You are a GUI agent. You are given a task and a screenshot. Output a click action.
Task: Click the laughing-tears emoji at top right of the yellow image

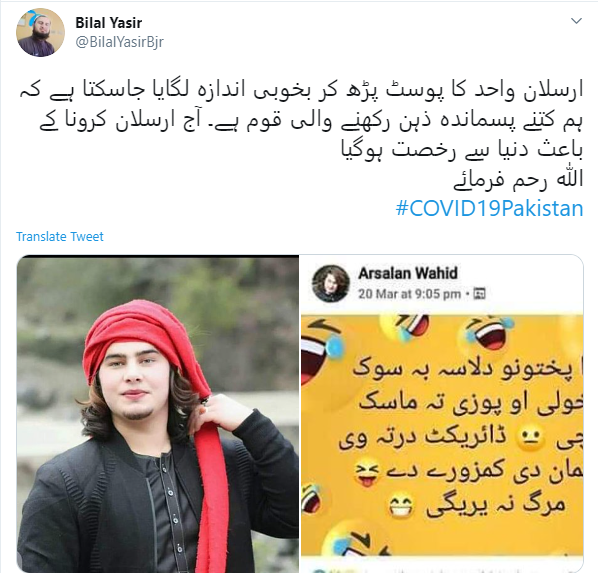tap(483, 334)
